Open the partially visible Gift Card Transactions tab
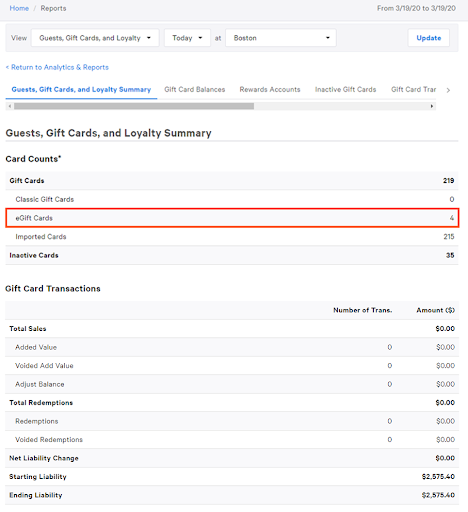468x512 pixels. (414, 89)
